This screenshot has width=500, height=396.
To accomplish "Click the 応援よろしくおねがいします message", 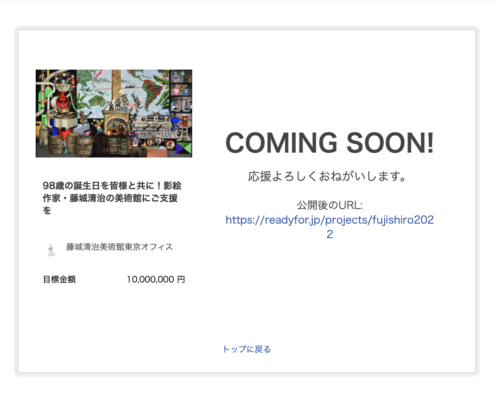I will click(x=327, y=176).
